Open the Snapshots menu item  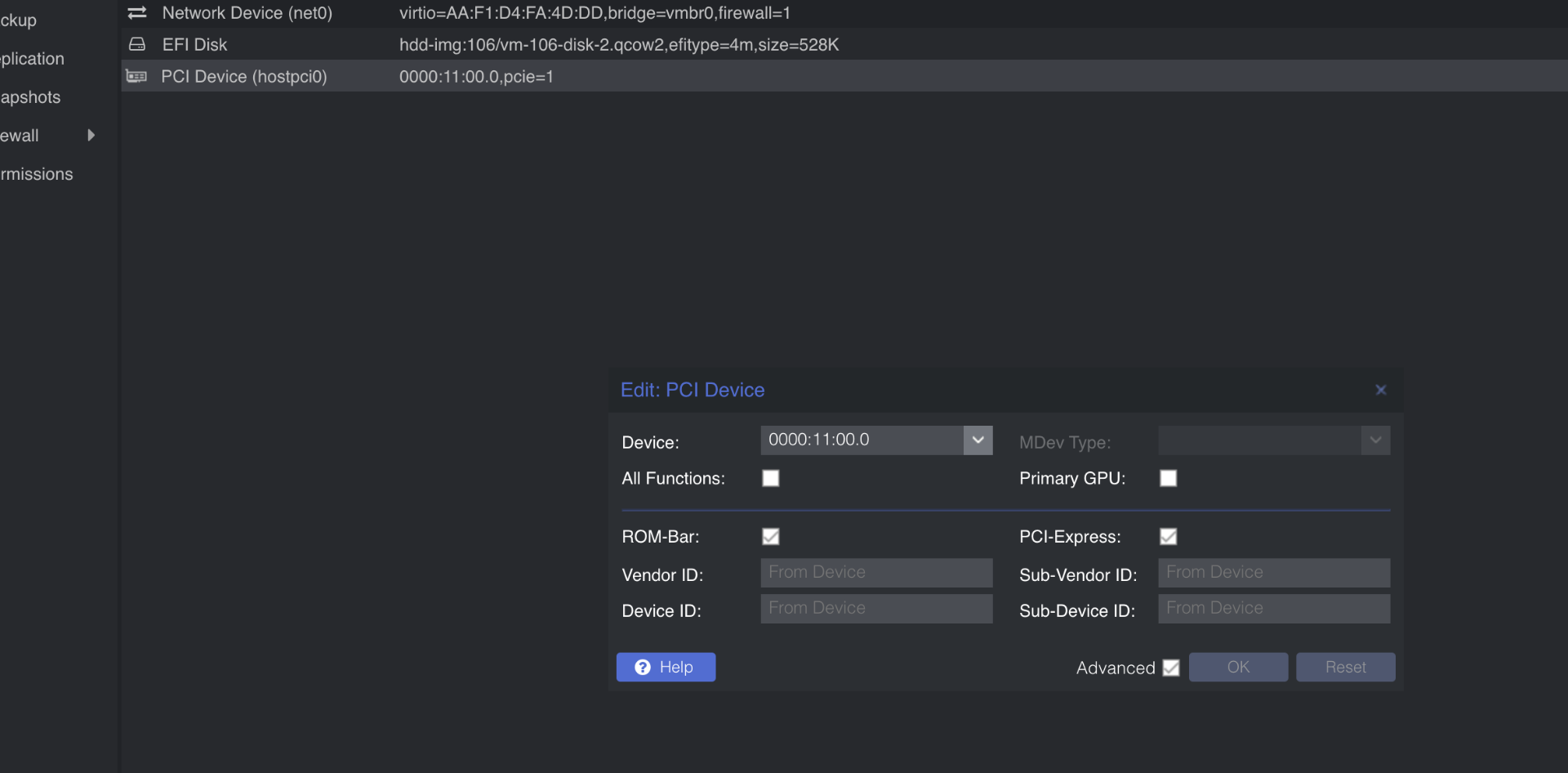(x=31, y=97)
